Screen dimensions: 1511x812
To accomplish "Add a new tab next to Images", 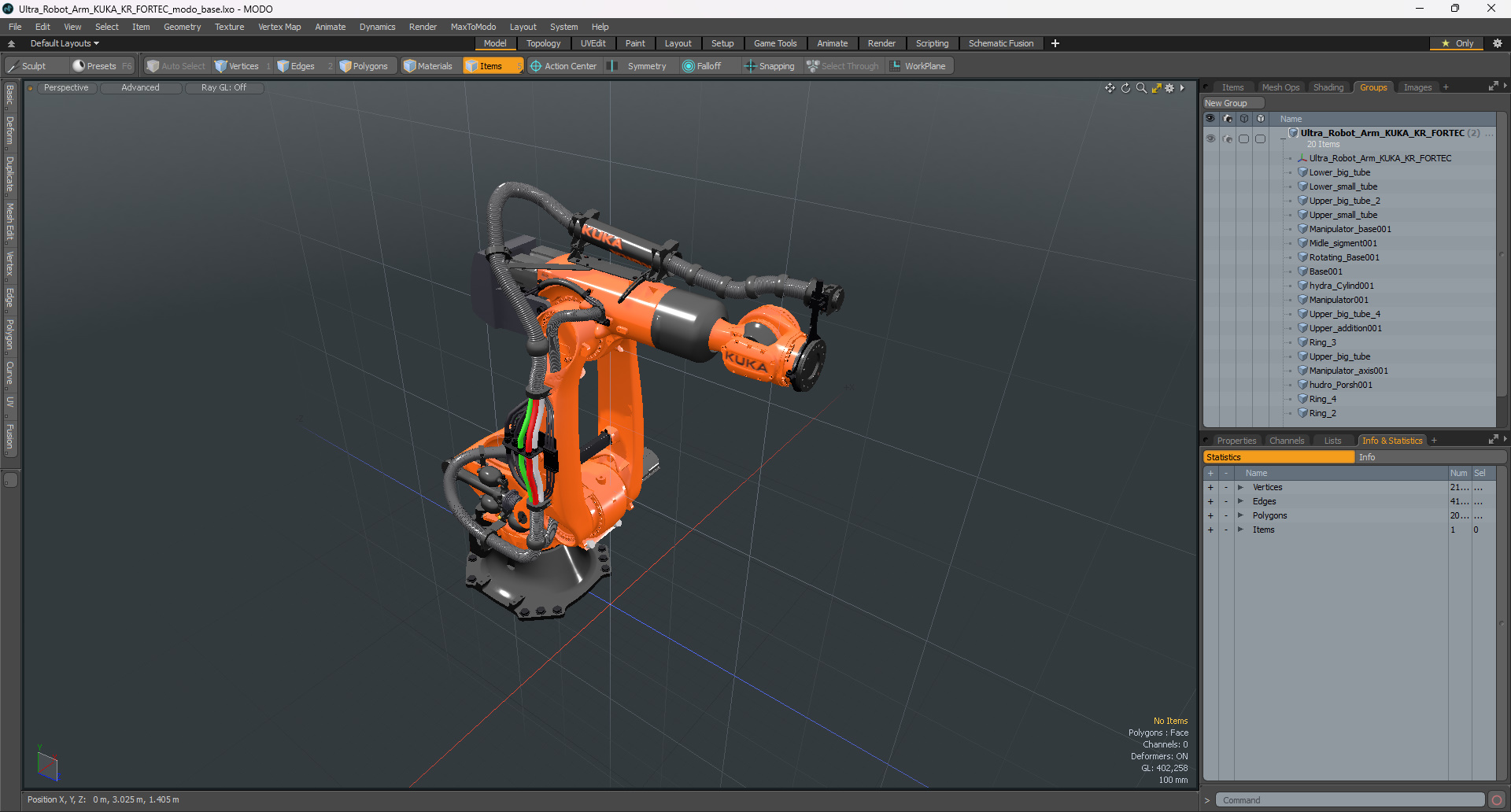I will coord(1446,87).
